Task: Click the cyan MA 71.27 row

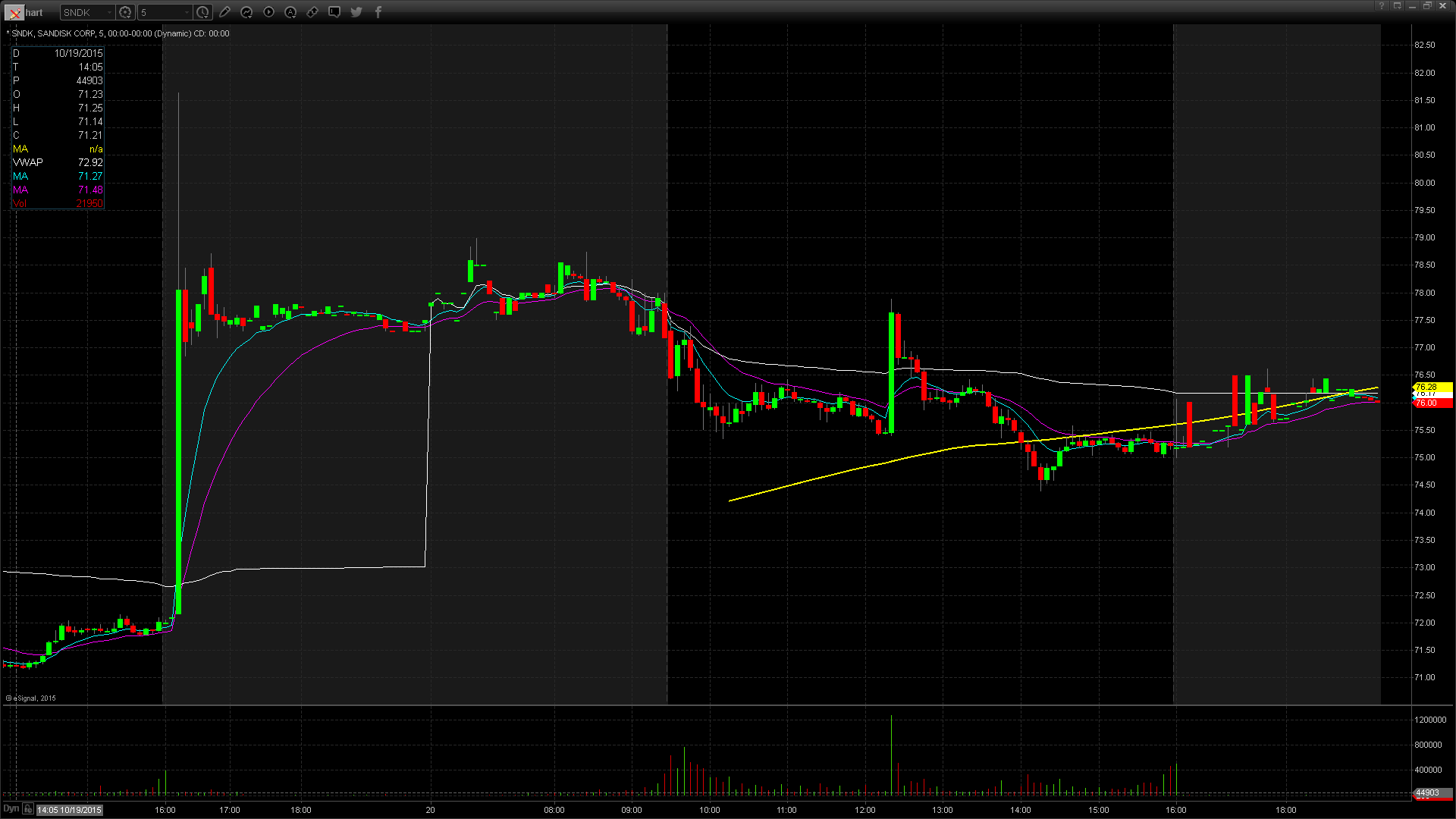Action: tap(58, 176)
